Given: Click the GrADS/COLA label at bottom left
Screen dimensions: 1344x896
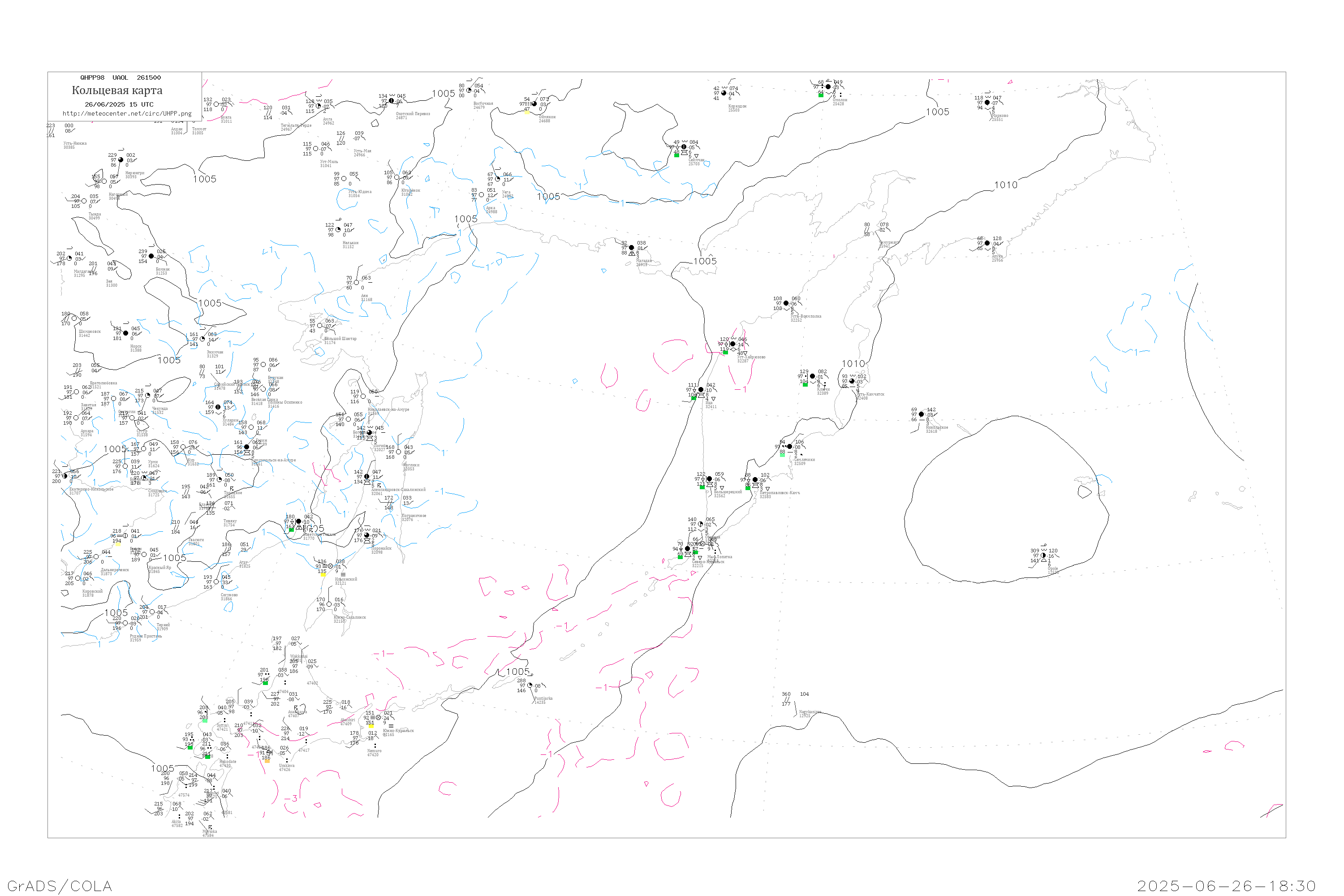Looking at the screenshot, I should (60, 886).
